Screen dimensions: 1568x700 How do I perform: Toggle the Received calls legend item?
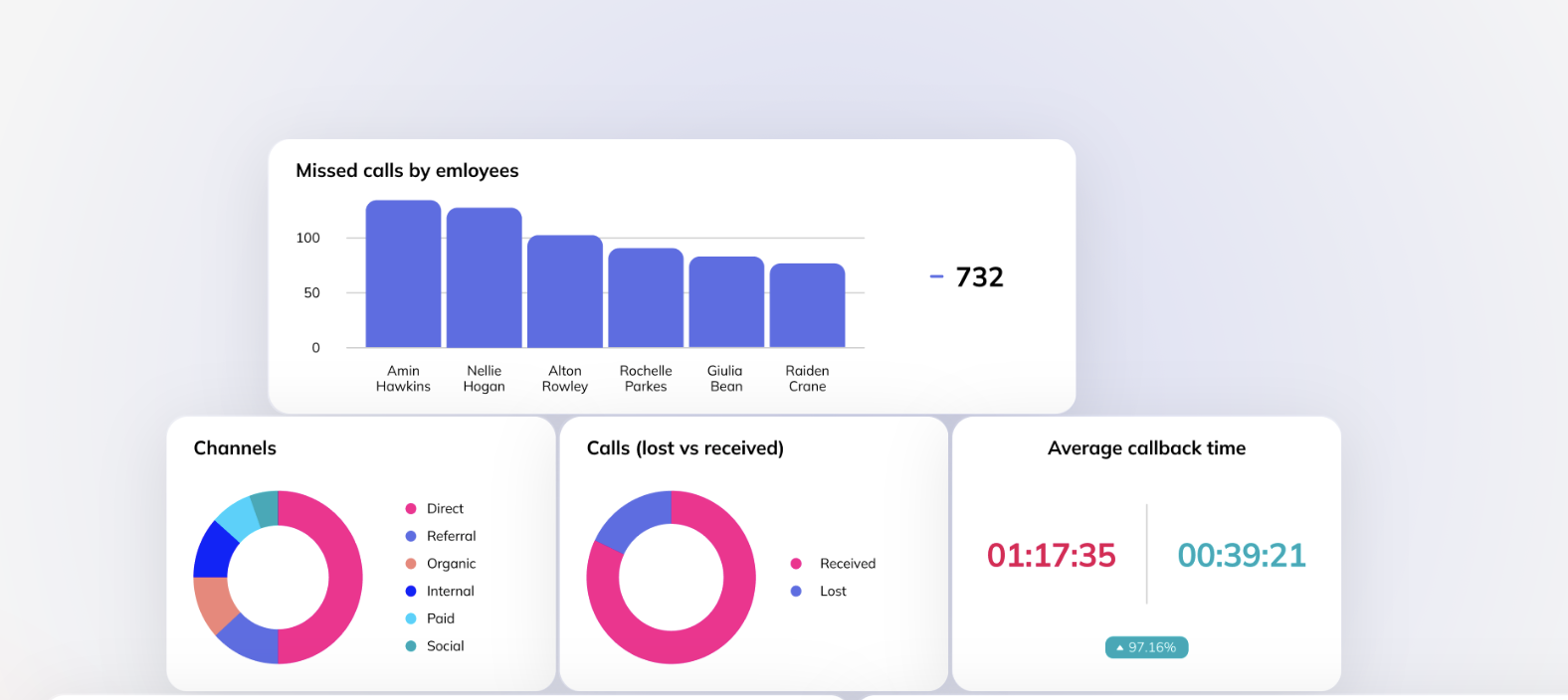point(847,564)
